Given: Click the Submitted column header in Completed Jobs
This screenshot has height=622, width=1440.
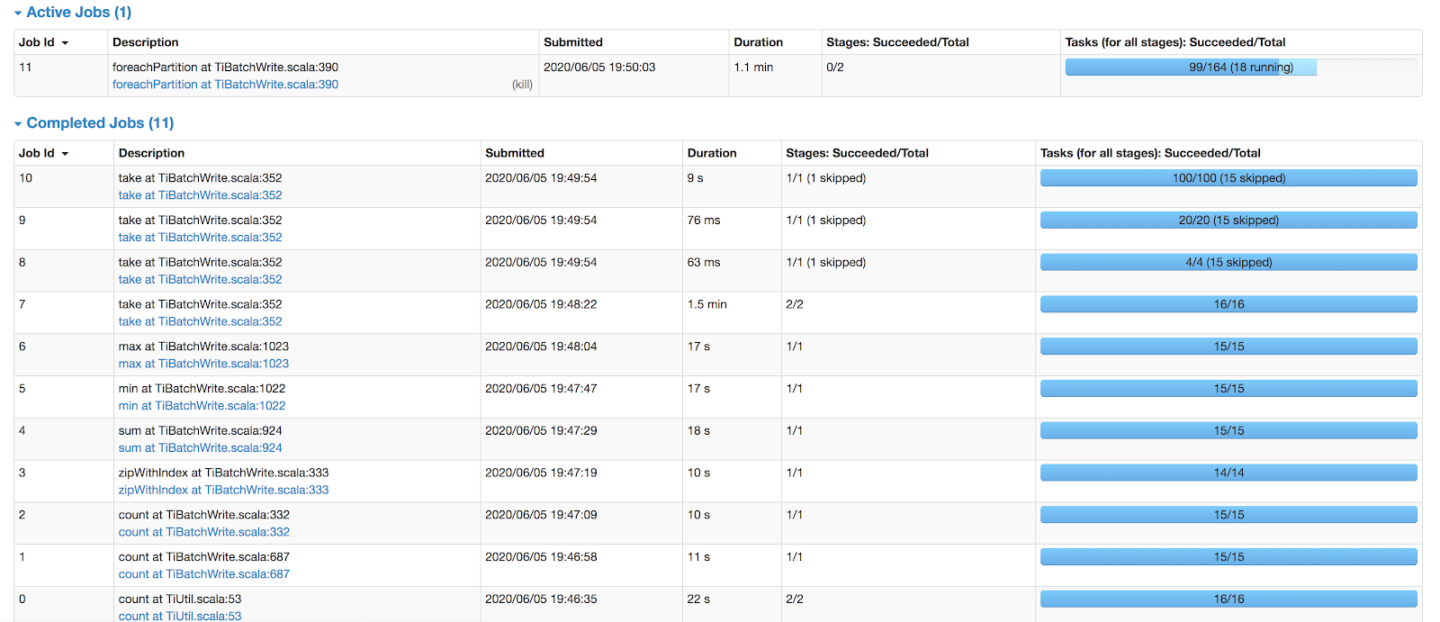Looking at the screenshot, I should click(514, 152).
